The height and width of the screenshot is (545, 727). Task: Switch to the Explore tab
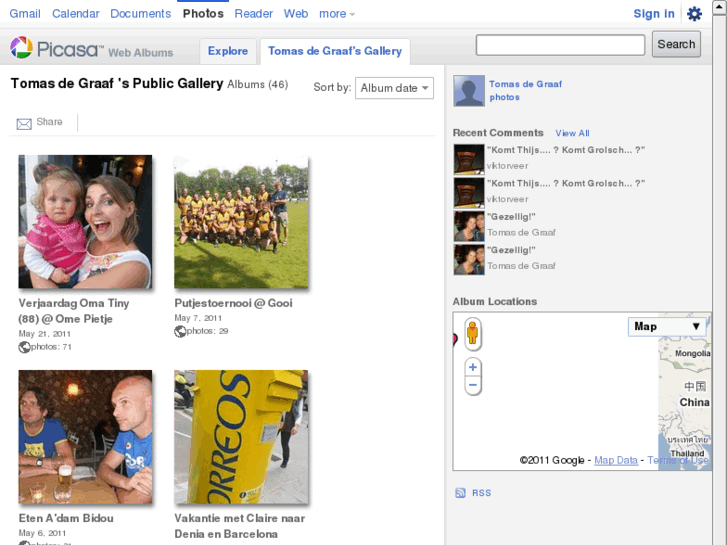(x=228, y=51)
